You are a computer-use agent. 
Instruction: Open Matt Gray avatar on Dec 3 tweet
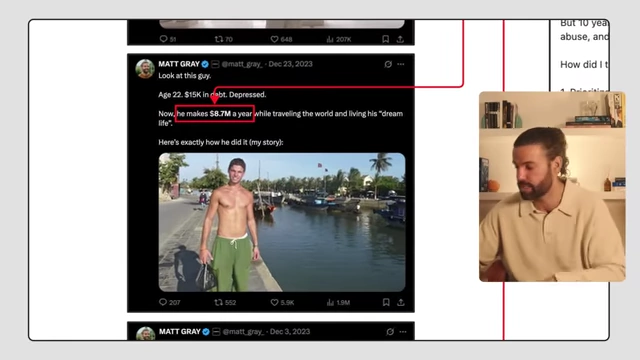tap(146, 333)
